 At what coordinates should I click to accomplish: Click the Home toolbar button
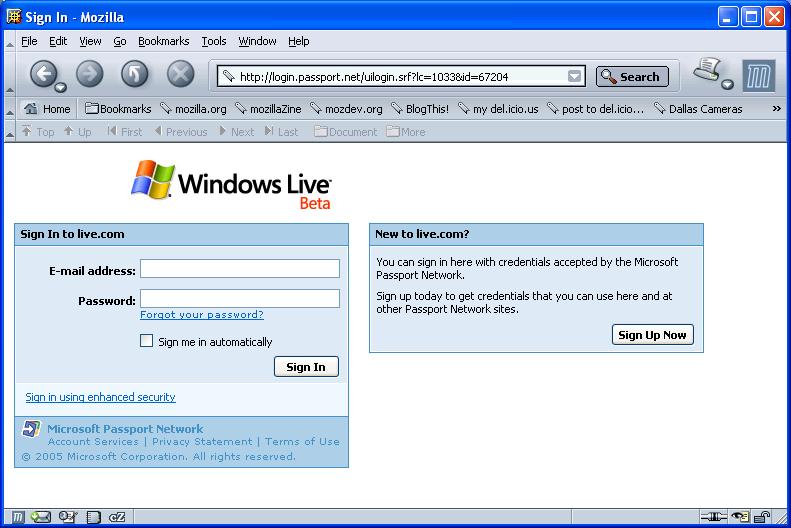click(47, 108)
